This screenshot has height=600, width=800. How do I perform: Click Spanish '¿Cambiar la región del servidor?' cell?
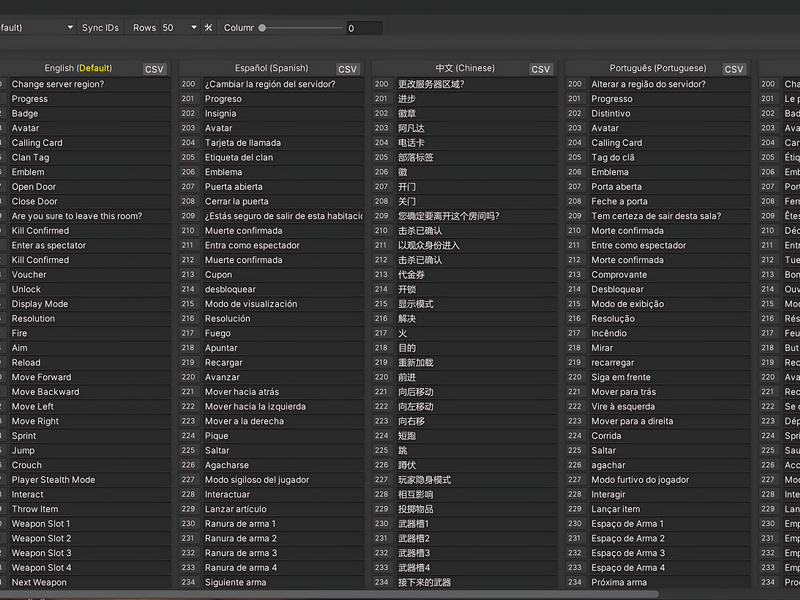(x=283, y=84)
